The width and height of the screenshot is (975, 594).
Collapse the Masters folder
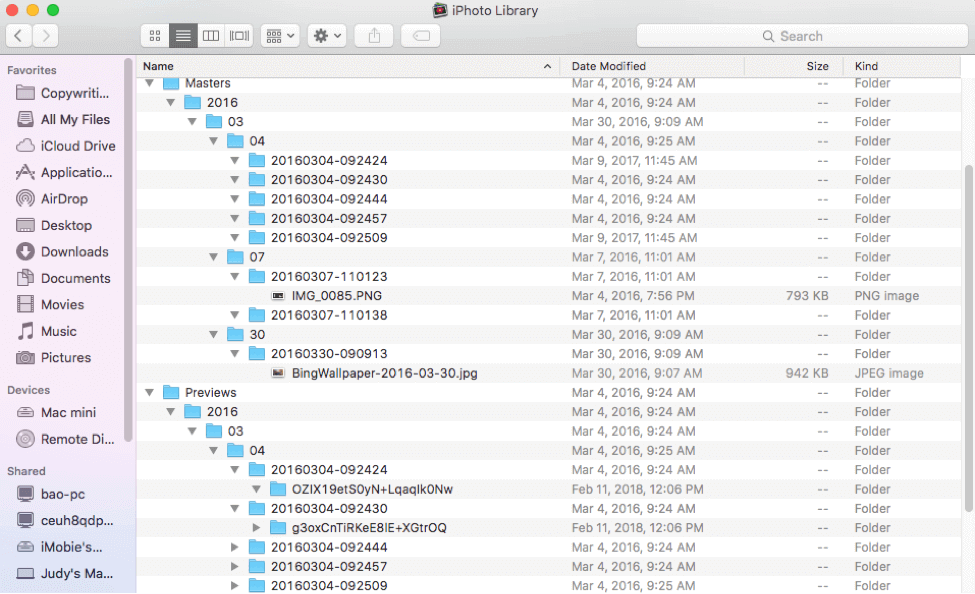[x=149, y=83]
